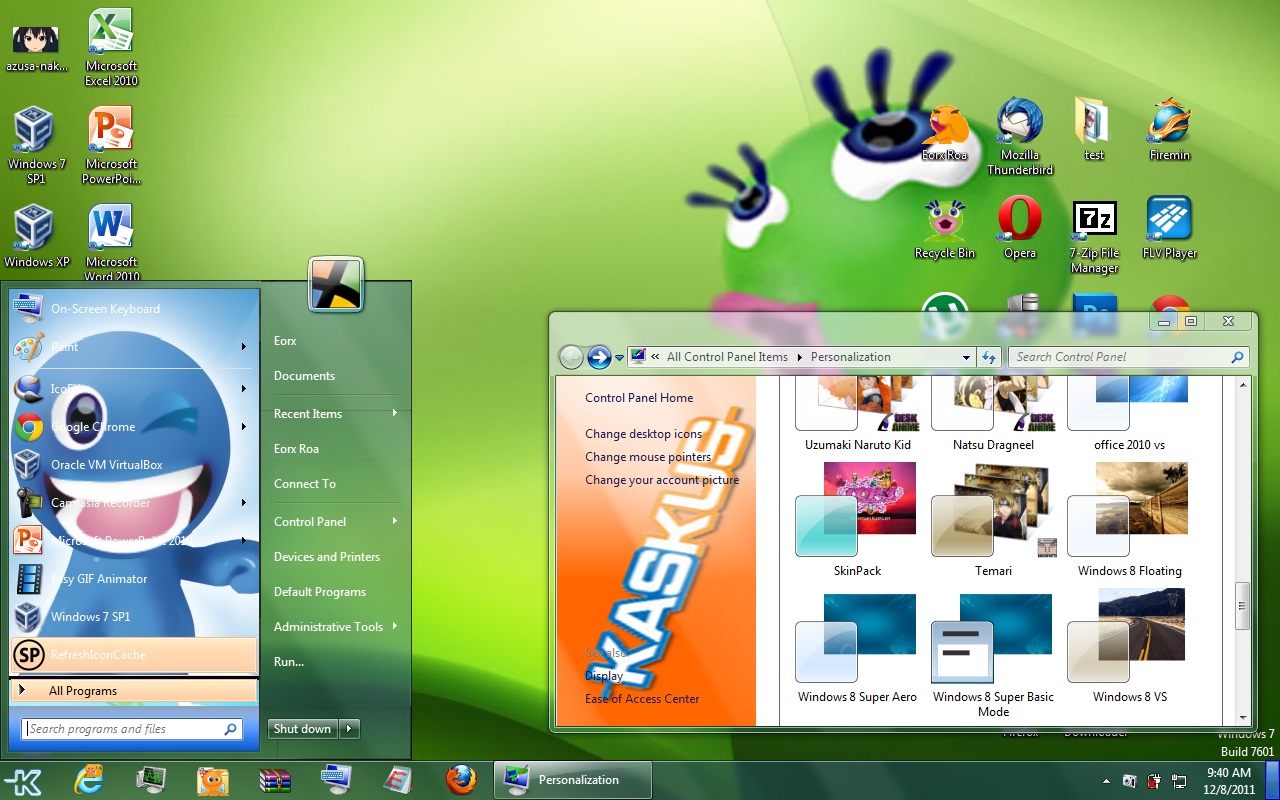Open Eorx Roa desktop icon

[944, 130]
